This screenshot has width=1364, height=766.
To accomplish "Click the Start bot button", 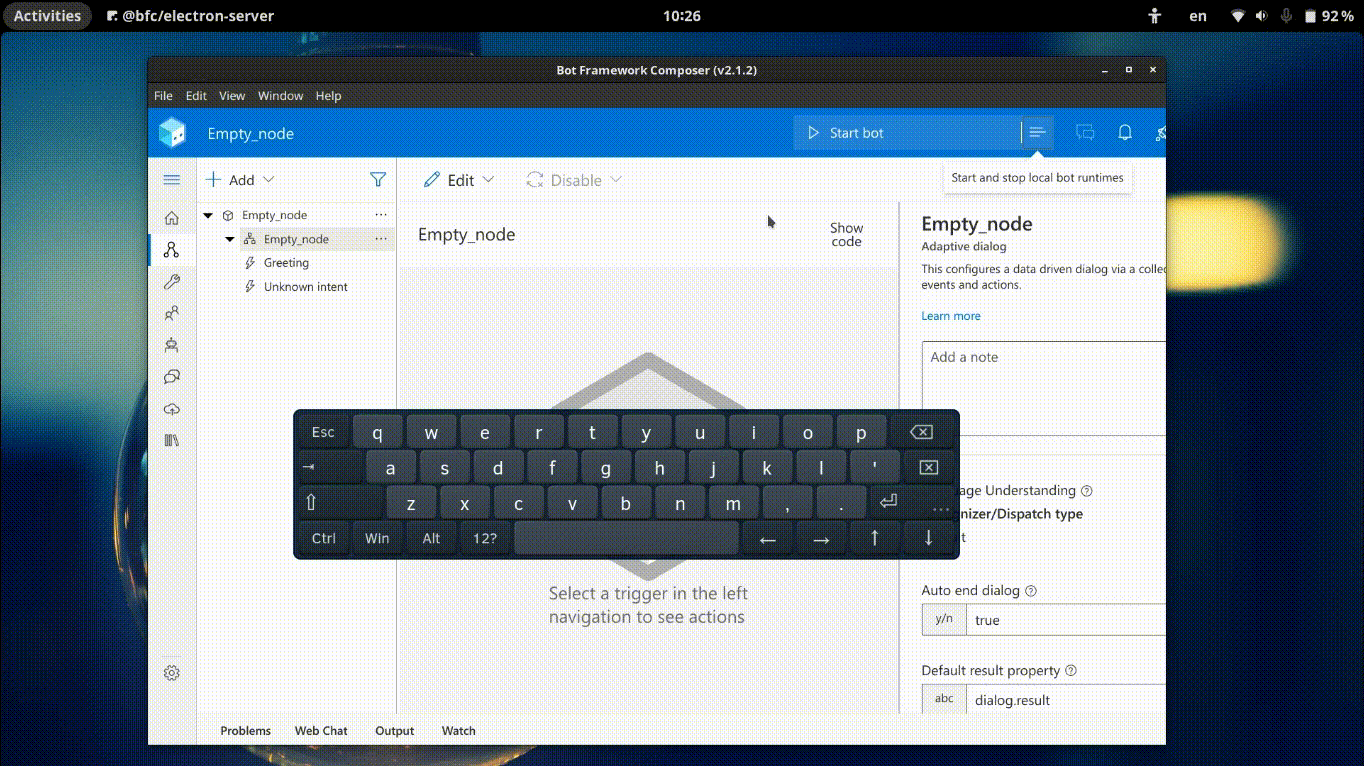I will pos(907,133).
